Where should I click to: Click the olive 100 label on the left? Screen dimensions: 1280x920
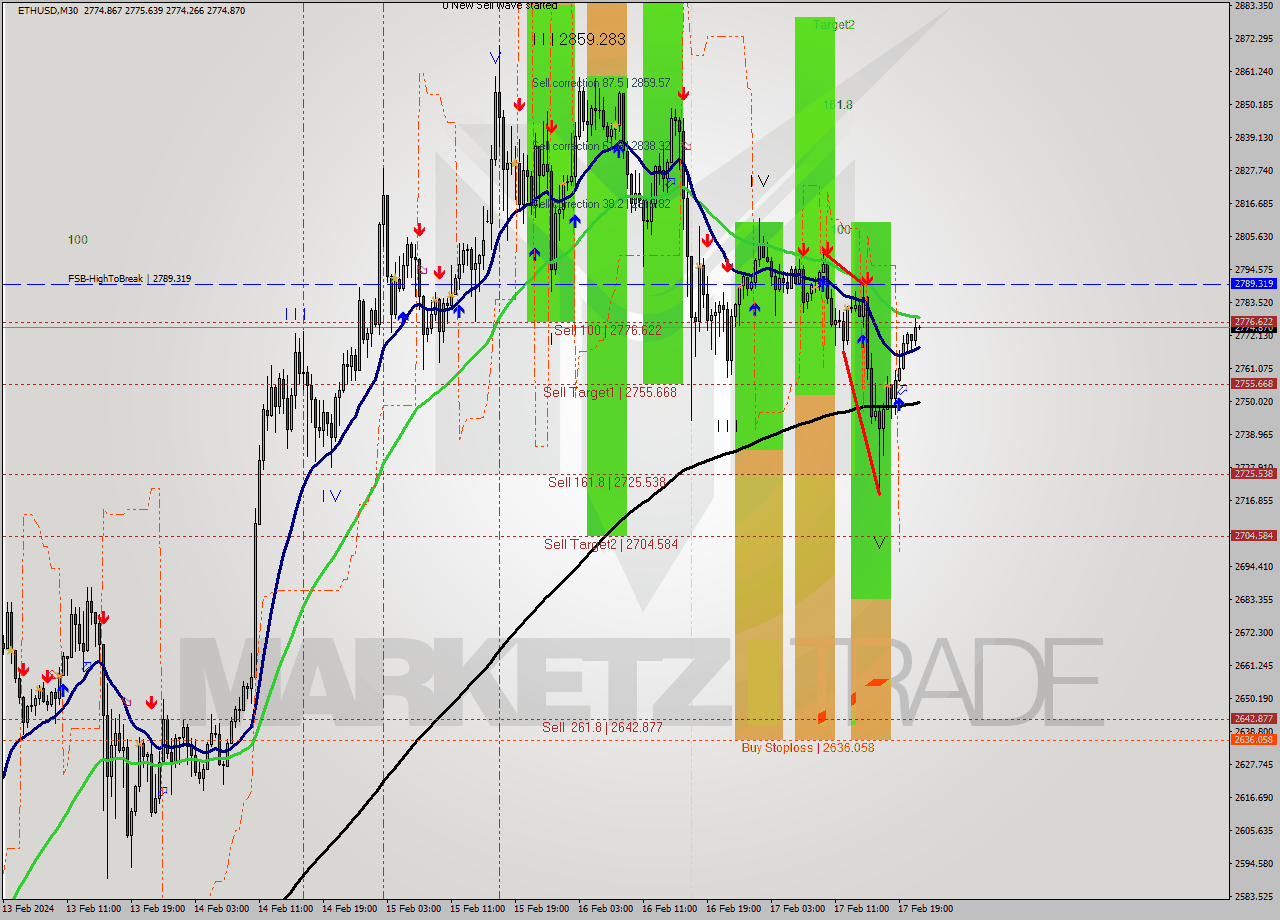pyautogui.click(x=77, y=240)
